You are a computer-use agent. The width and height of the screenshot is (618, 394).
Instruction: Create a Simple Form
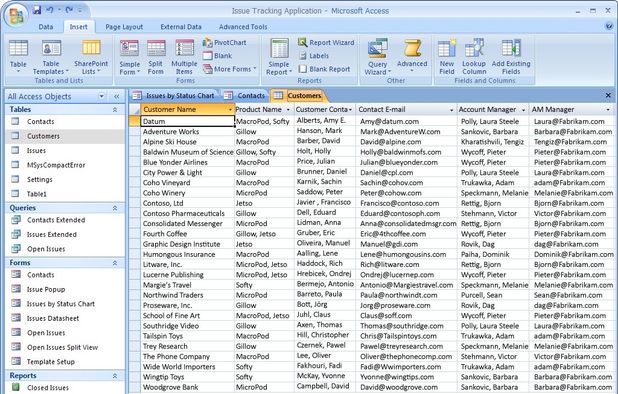(x=129, y=57)
